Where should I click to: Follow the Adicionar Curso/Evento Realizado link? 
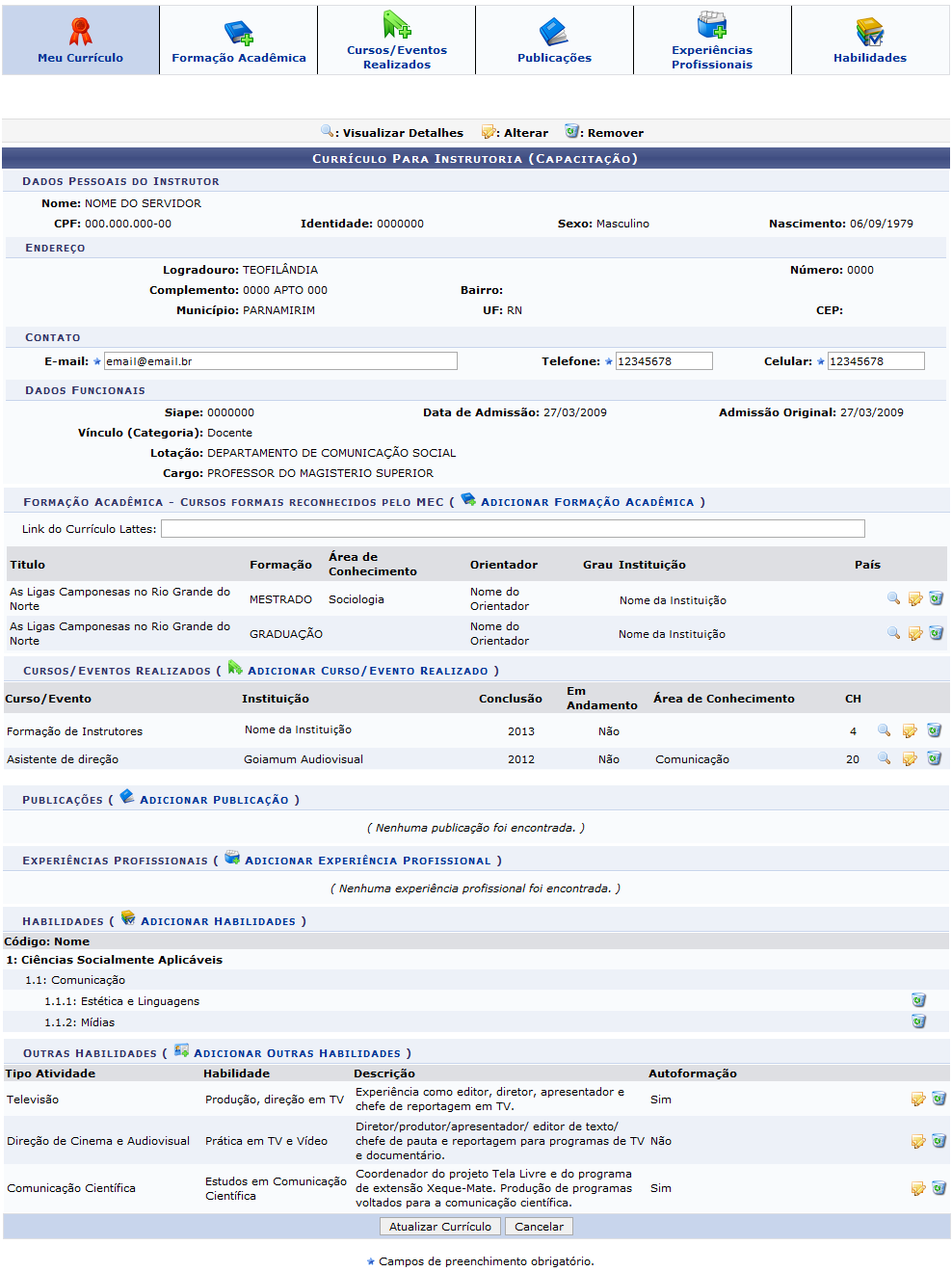tap(368, 671)
